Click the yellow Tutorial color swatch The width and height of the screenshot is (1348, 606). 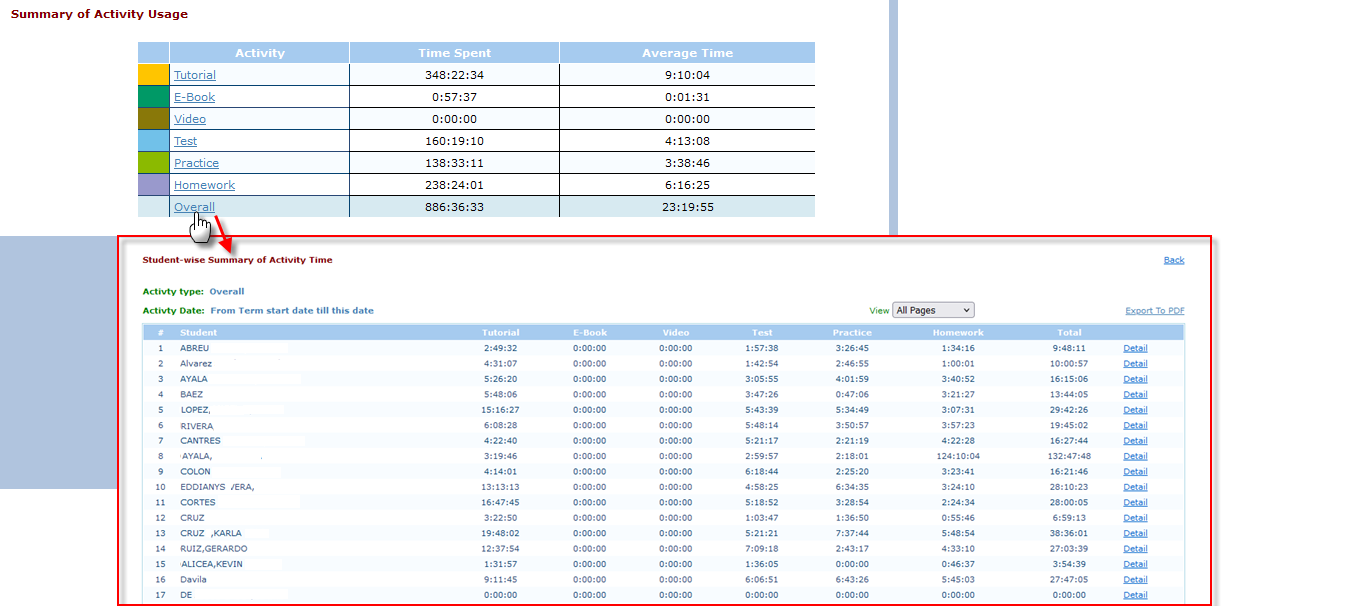[x=153, y=75]
